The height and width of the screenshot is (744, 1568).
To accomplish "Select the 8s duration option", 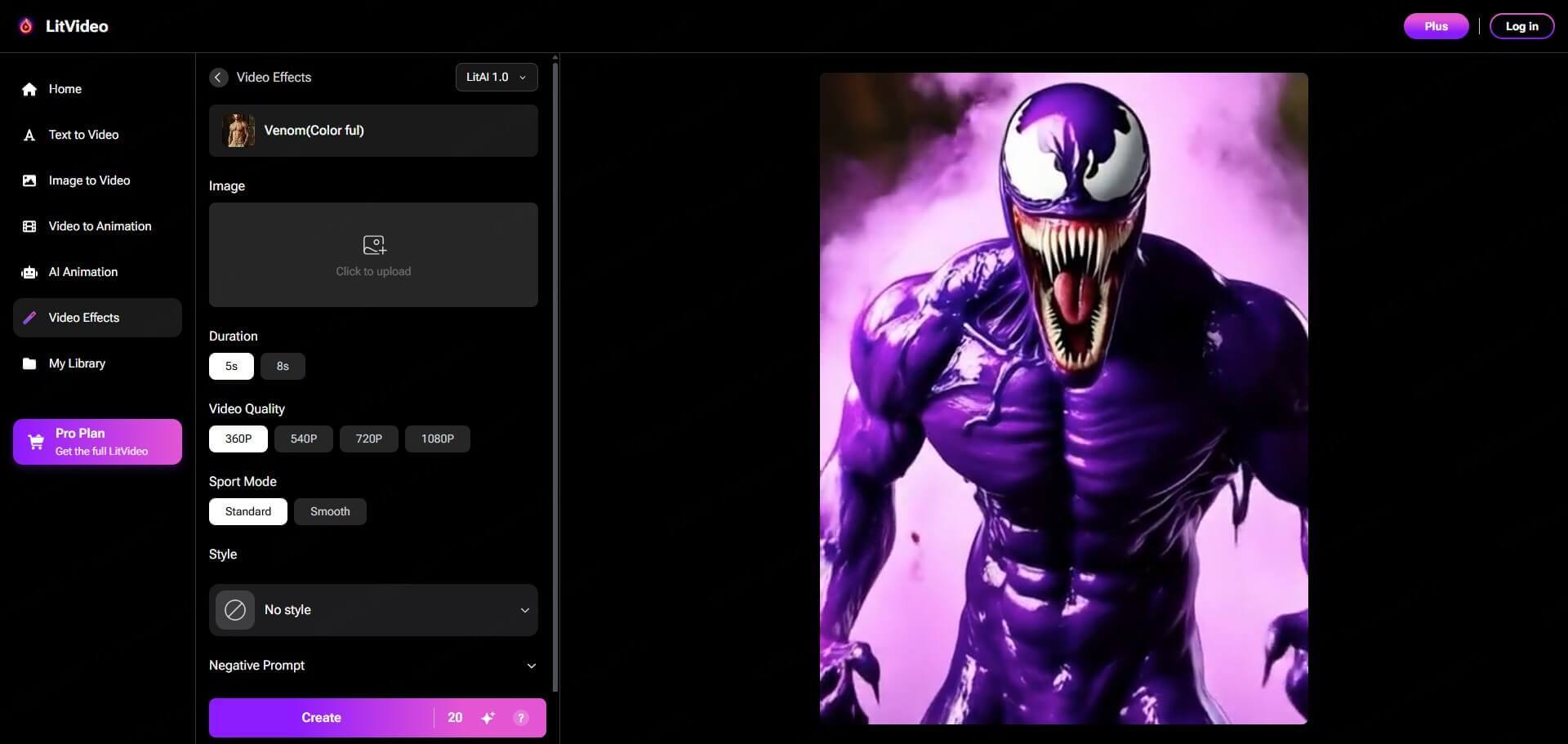I will 282,366.
